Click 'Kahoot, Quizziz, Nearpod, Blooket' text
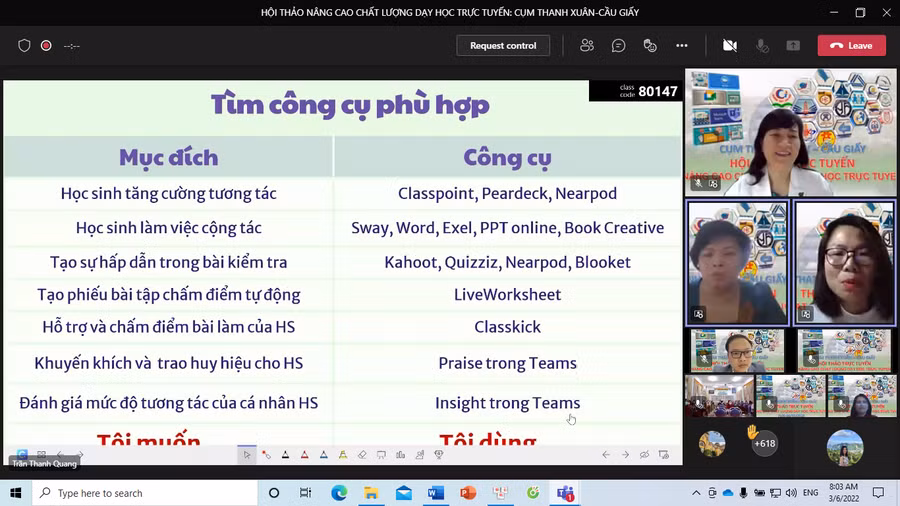 [507, 262]
